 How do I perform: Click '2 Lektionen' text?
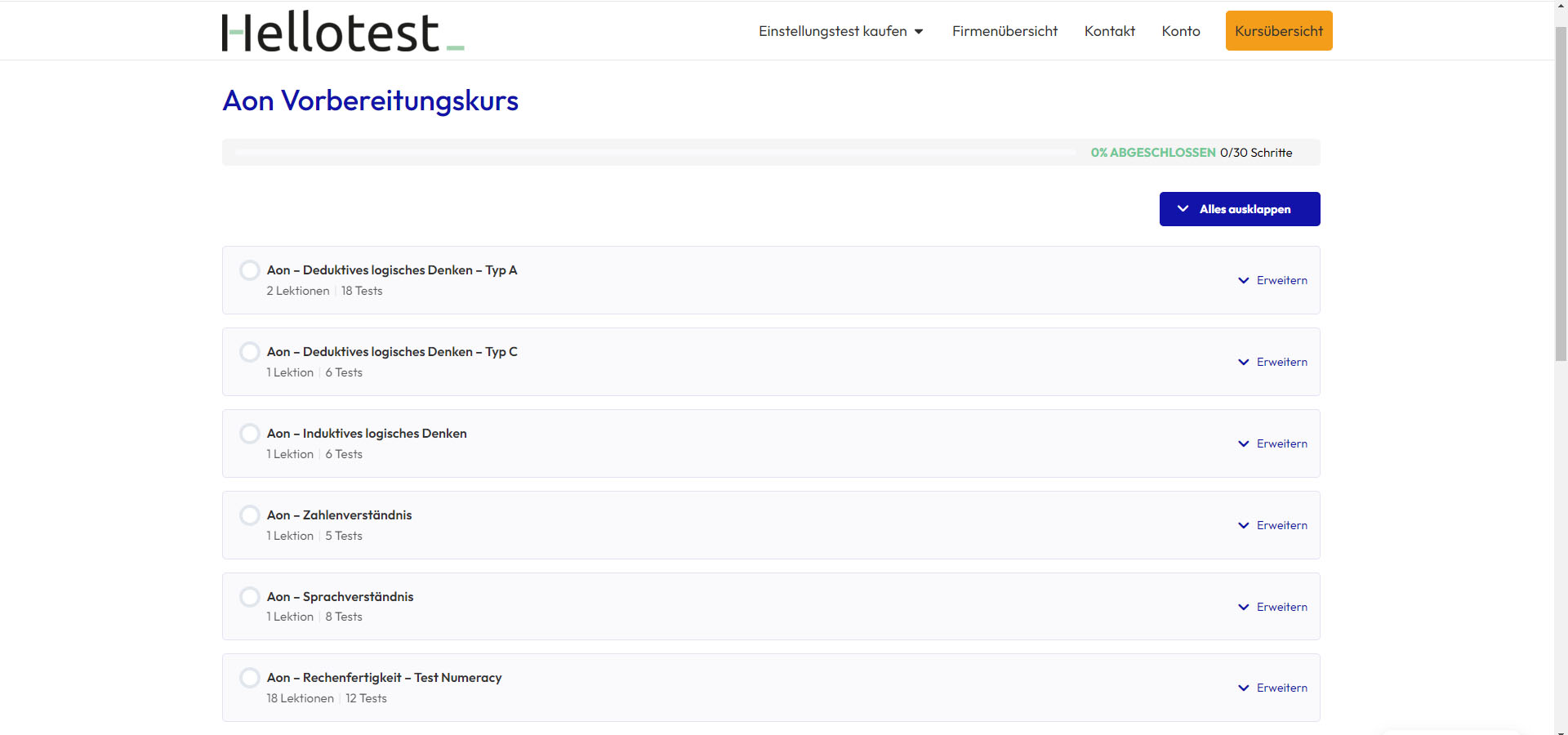(x=298, y=291)
